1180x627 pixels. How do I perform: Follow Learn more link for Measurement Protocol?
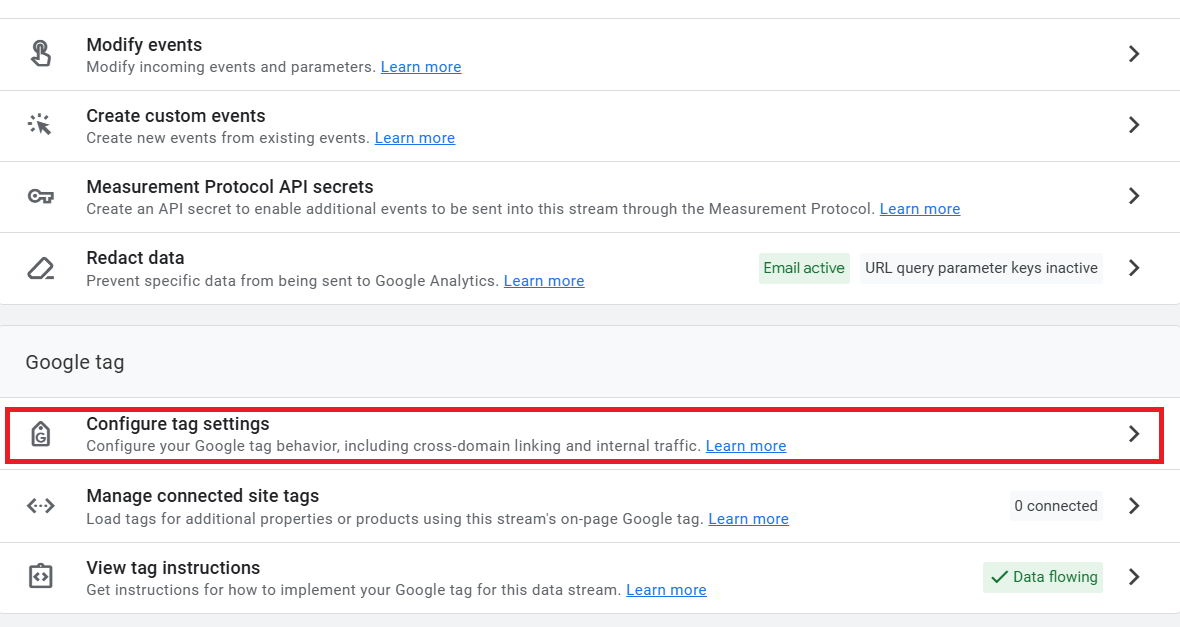pyautogui.click(x=920, y=208)
